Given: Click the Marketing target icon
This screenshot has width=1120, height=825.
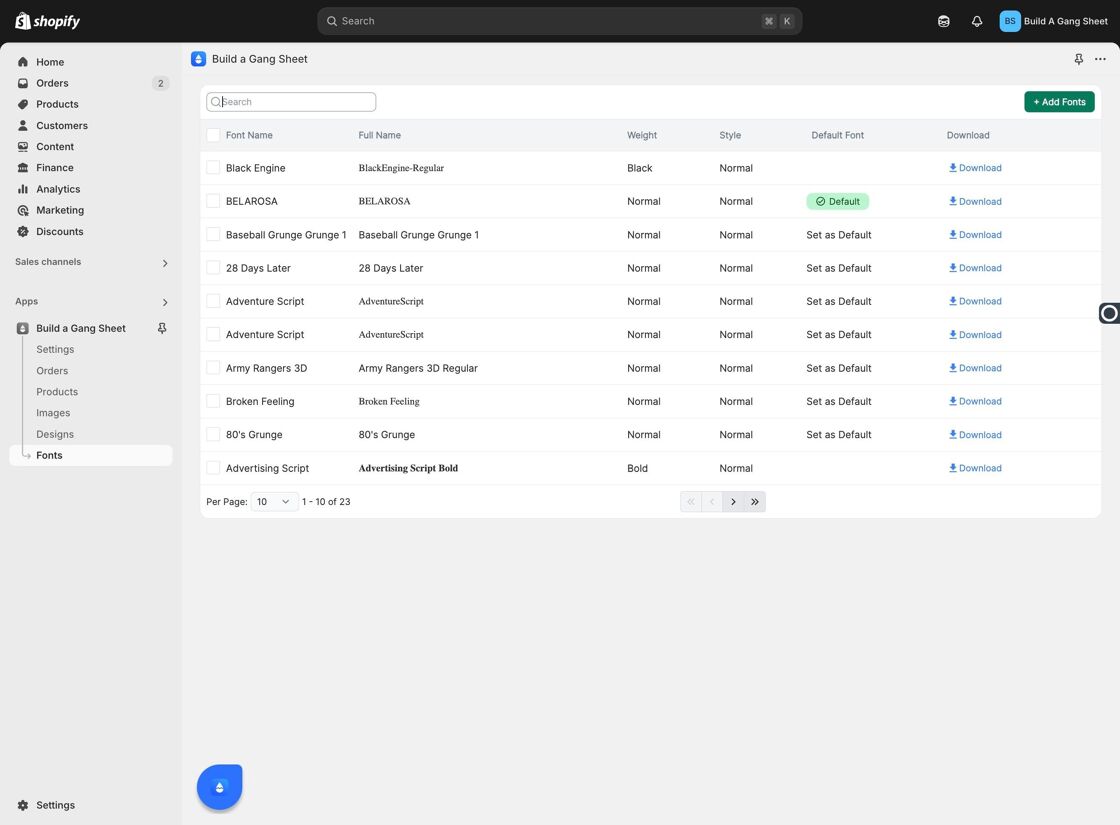Looking at the screenshot, I should (x=23, y=210).
